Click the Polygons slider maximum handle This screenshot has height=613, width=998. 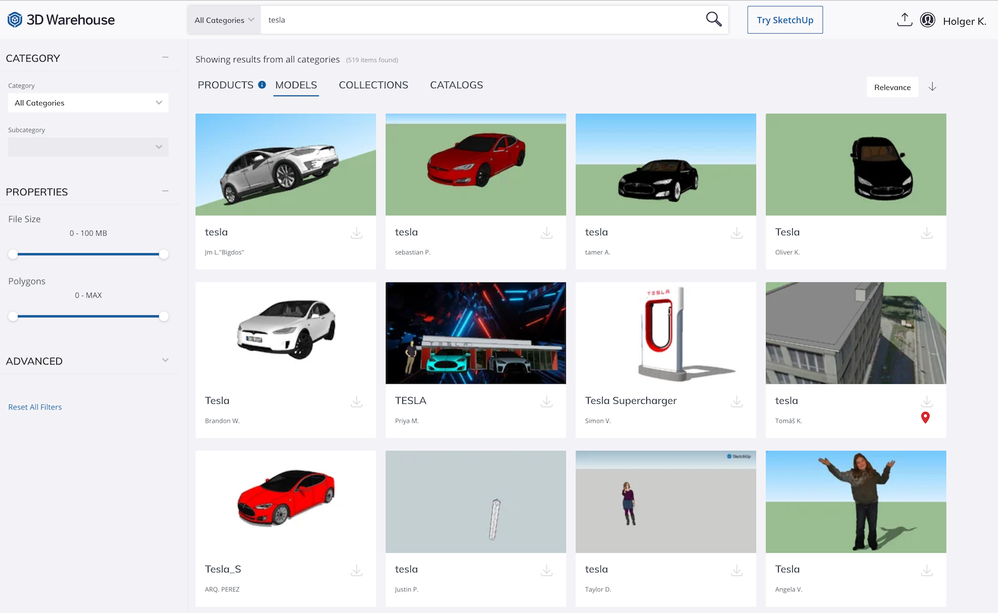pos(164,316)
